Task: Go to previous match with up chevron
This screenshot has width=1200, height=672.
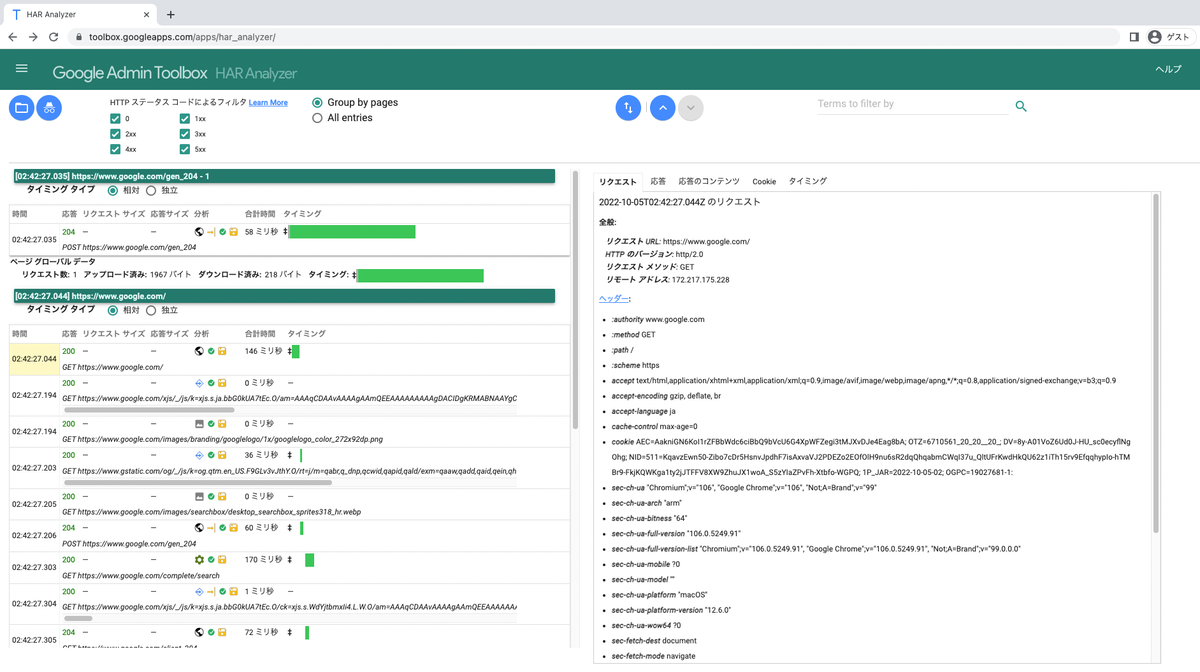Action: click(662, 107)
